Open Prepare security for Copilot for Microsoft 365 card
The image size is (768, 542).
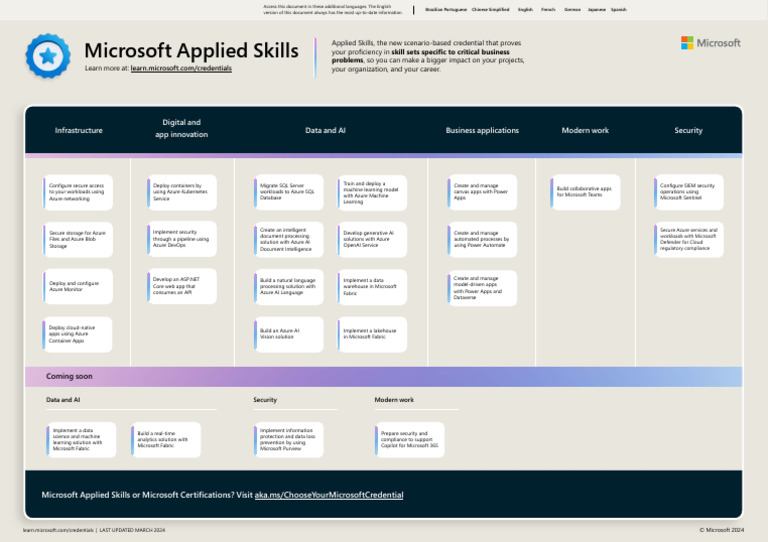pyautogui.click(x=409, y=440)
